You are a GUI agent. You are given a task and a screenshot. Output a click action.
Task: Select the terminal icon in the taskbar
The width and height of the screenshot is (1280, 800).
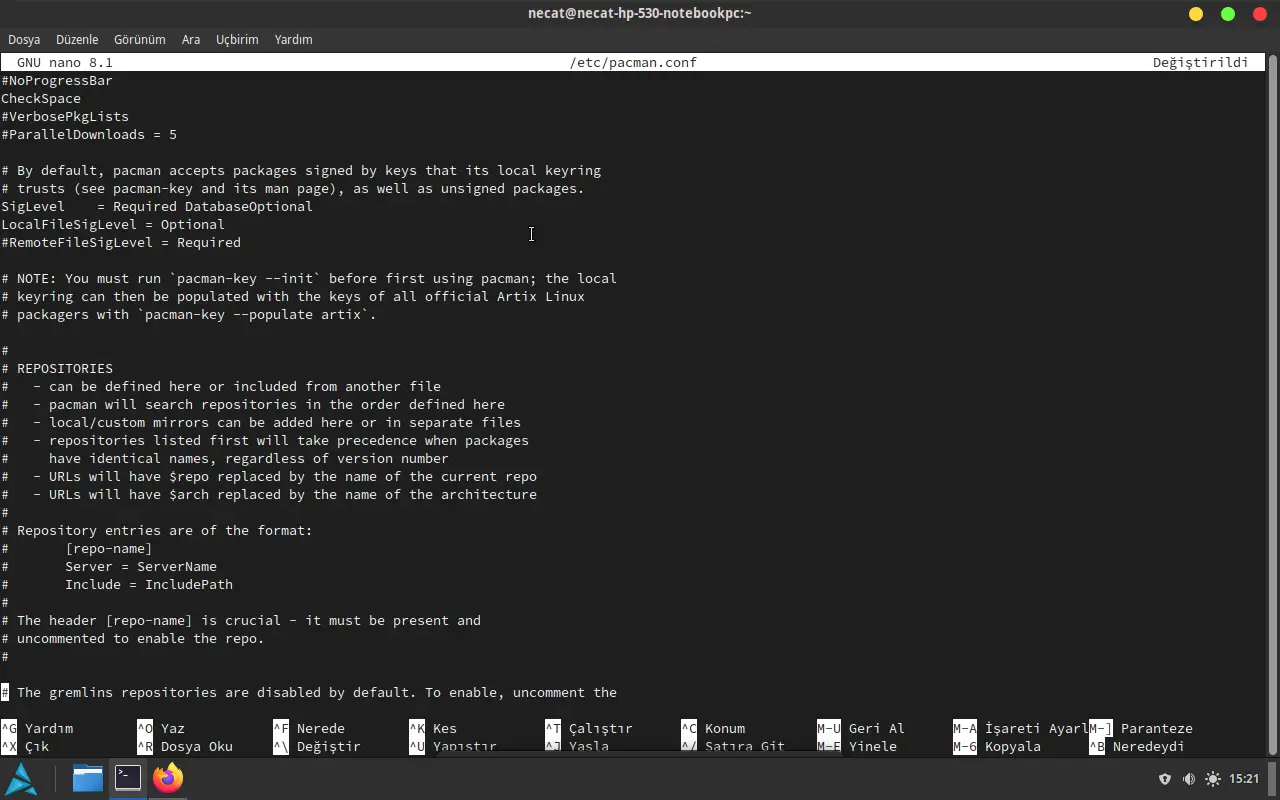point(128,778)
